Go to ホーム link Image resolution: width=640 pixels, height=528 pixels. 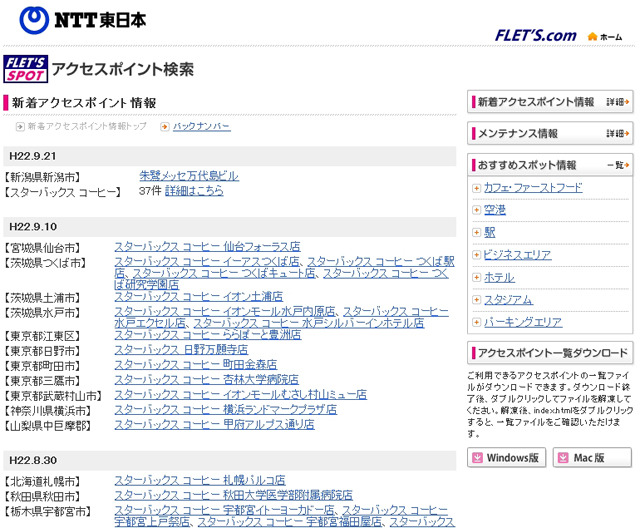(x=611, y=37)
